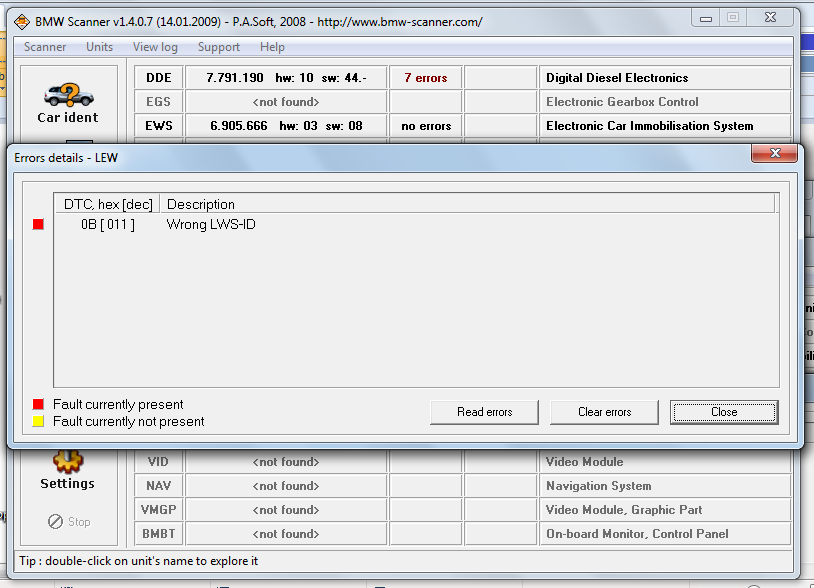Click the VMGP unit name cell
814x588 pixels.
pos(159,510)
